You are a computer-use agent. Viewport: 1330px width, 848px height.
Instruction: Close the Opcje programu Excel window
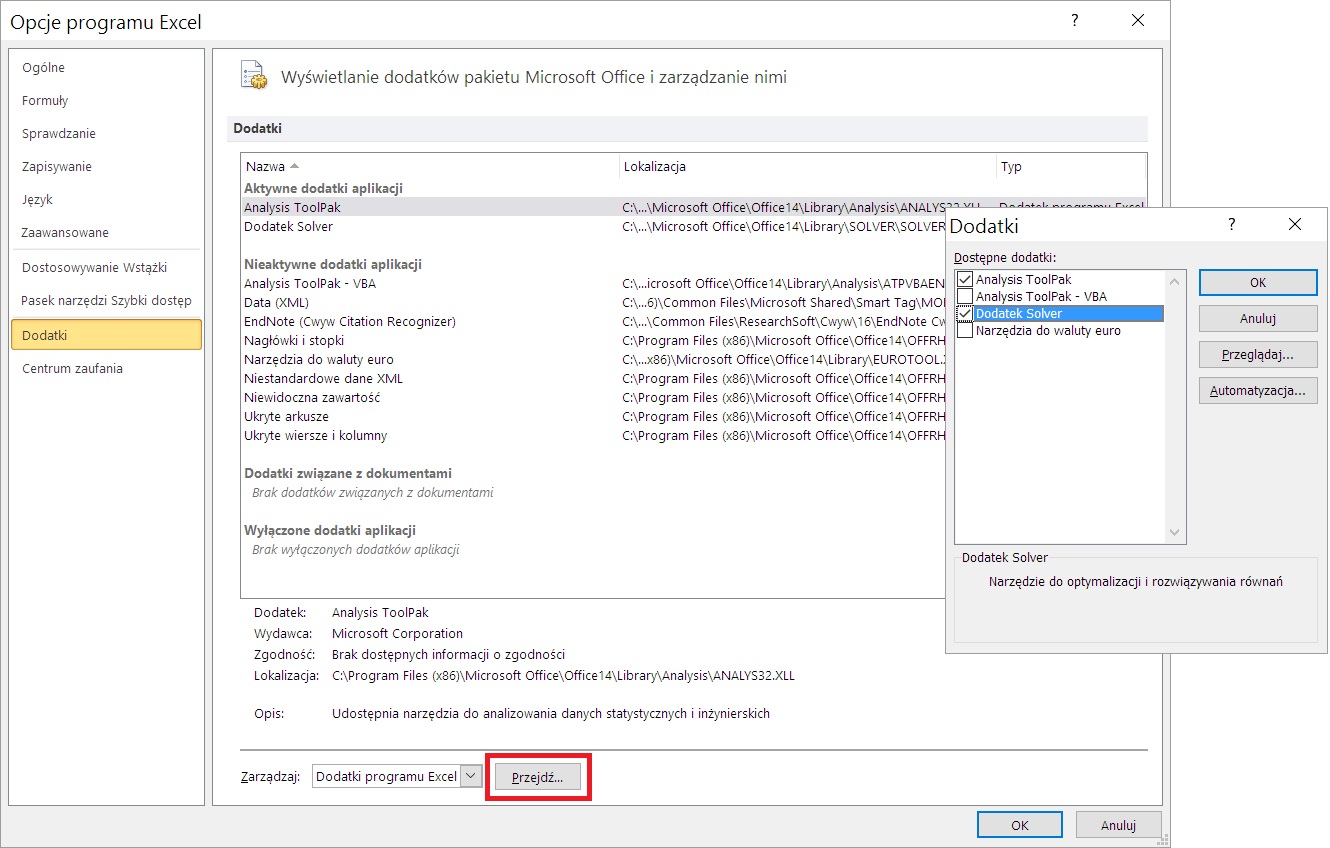(1138, 20)
